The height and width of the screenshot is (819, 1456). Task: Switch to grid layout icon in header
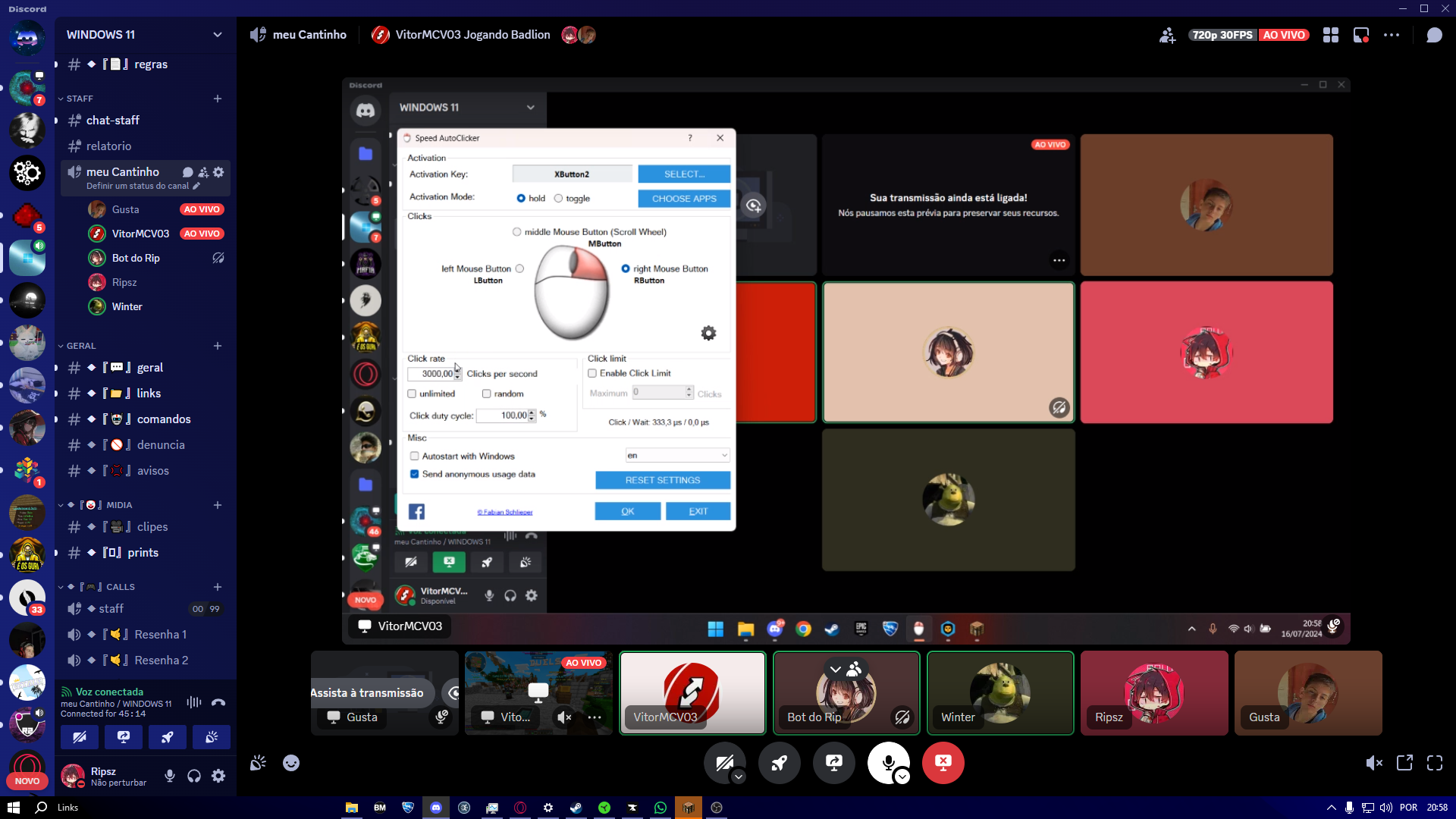(x=1331, y=35)
